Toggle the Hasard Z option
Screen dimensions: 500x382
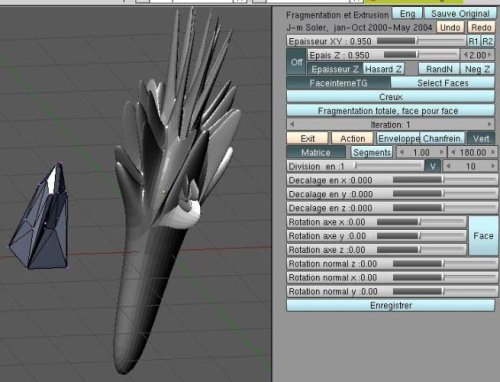[x=383, y=69]
